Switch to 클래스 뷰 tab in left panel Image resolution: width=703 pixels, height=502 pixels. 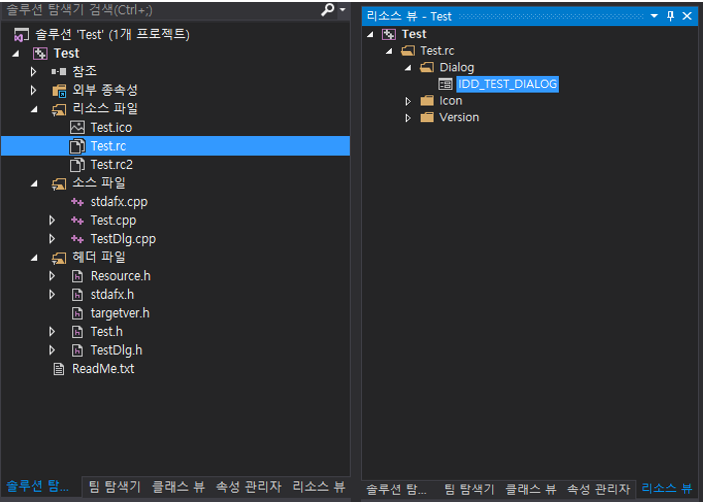[178, 486]
